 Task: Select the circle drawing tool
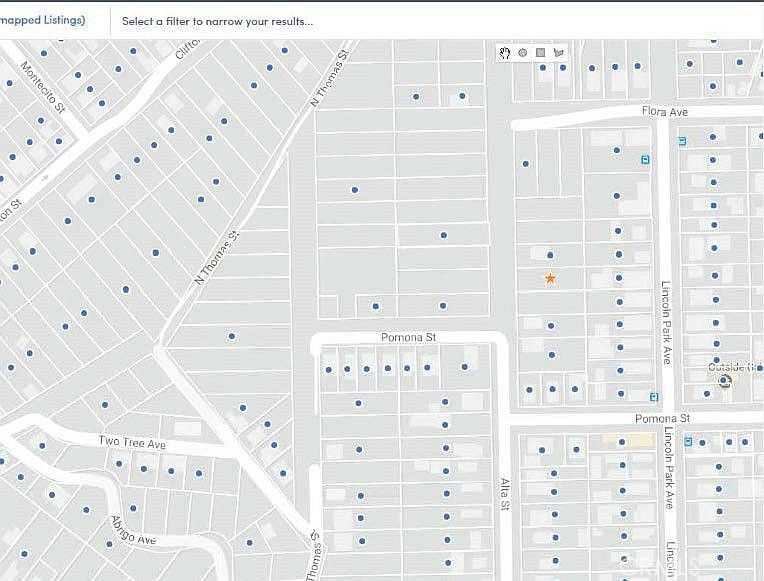click(x=522, y=53)
